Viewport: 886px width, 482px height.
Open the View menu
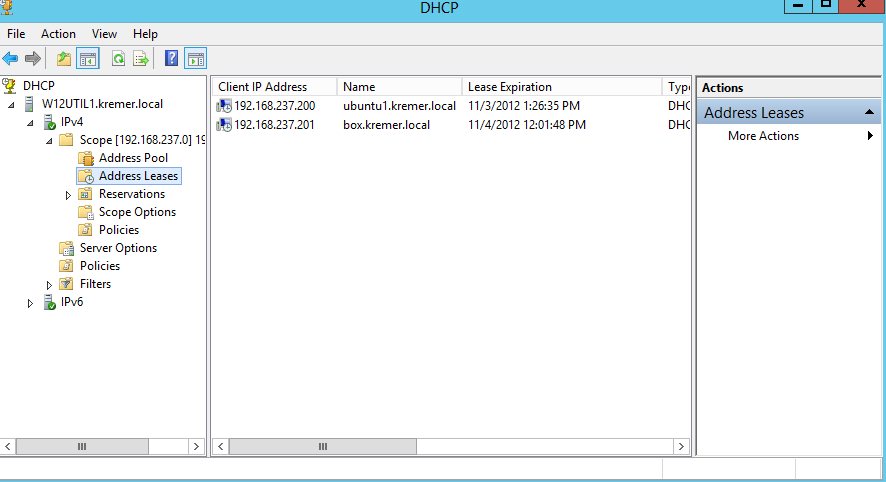(105, 34)
